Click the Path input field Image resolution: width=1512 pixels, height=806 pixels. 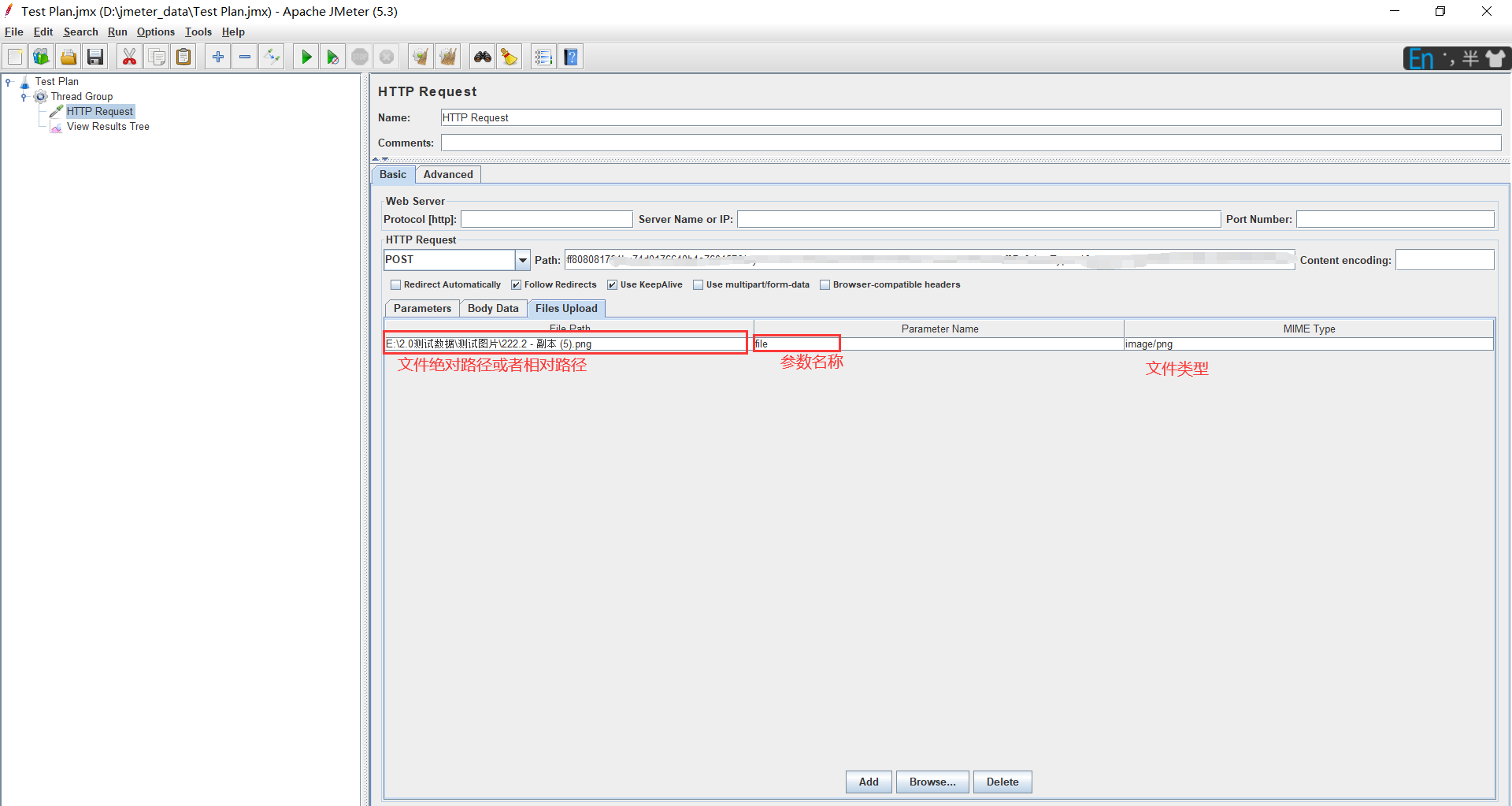930,260
